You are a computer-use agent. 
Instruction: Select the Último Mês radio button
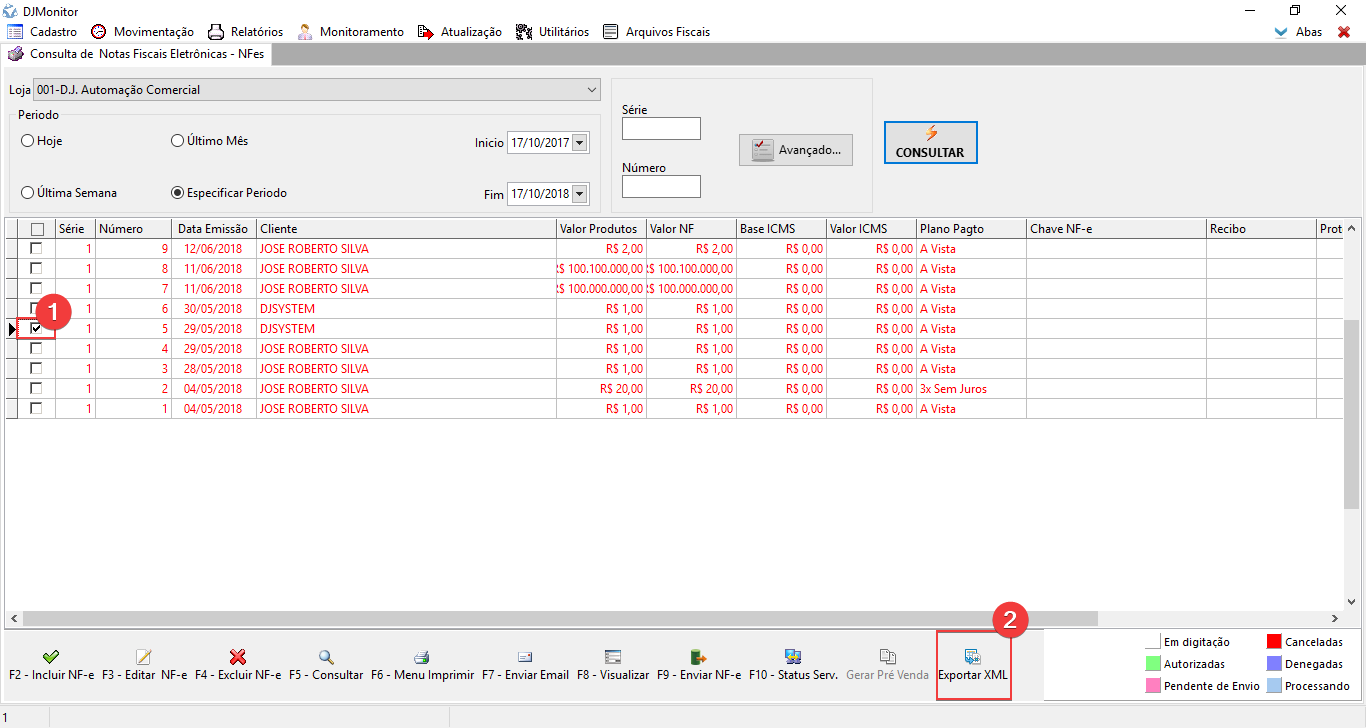pyautogui.click(x=178, y=141)
